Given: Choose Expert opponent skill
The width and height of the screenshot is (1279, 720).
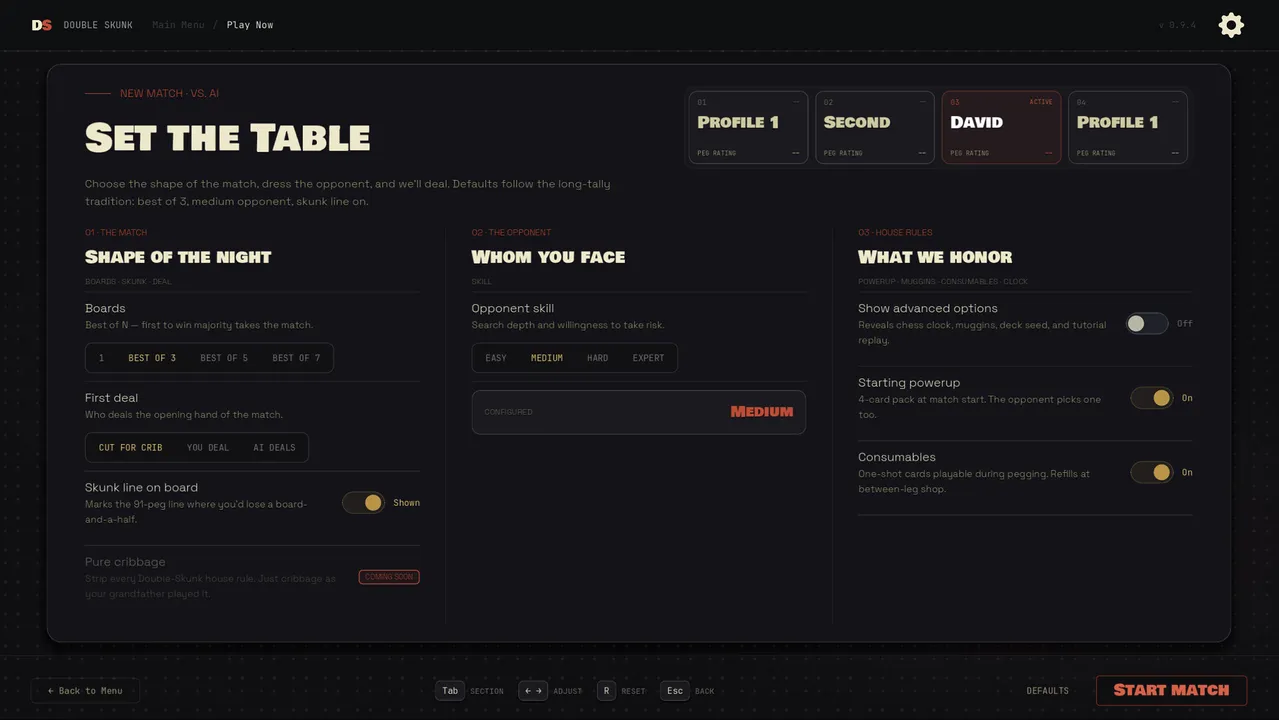Looking at the screenshot, I should click(x=648, y=358).
